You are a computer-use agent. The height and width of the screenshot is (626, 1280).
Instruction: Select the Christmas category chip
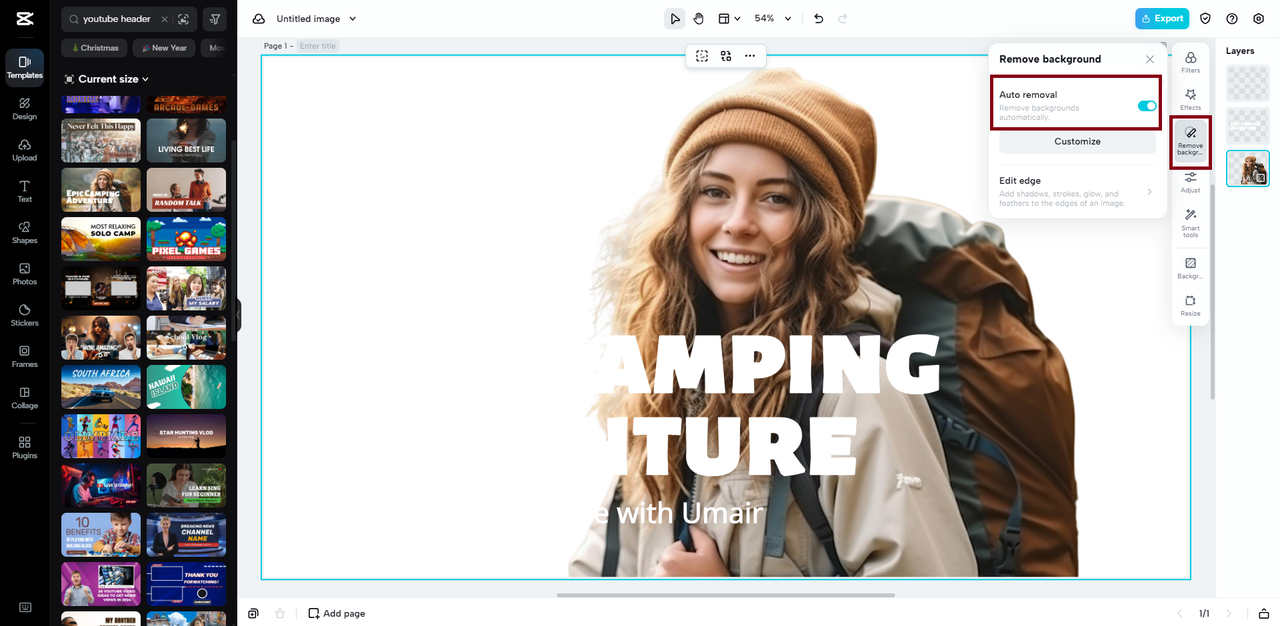pyautogui.click(x=95, y=48)
